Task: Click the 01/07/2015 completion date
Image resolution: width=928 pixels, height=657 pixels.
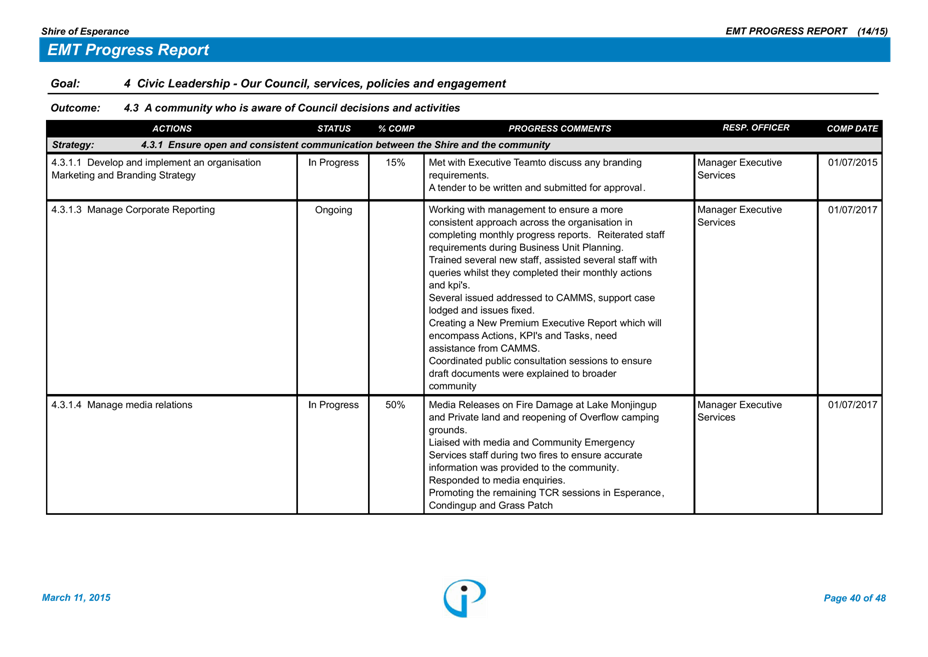Action: (x=852, y=162)
